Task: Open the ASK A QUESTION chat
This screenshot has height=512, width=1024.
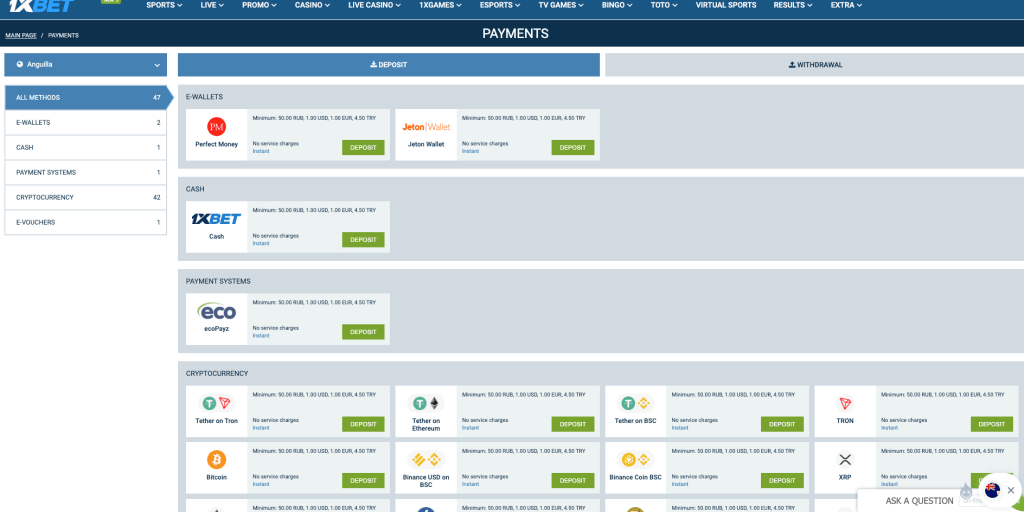Action: tap(920, 501)
